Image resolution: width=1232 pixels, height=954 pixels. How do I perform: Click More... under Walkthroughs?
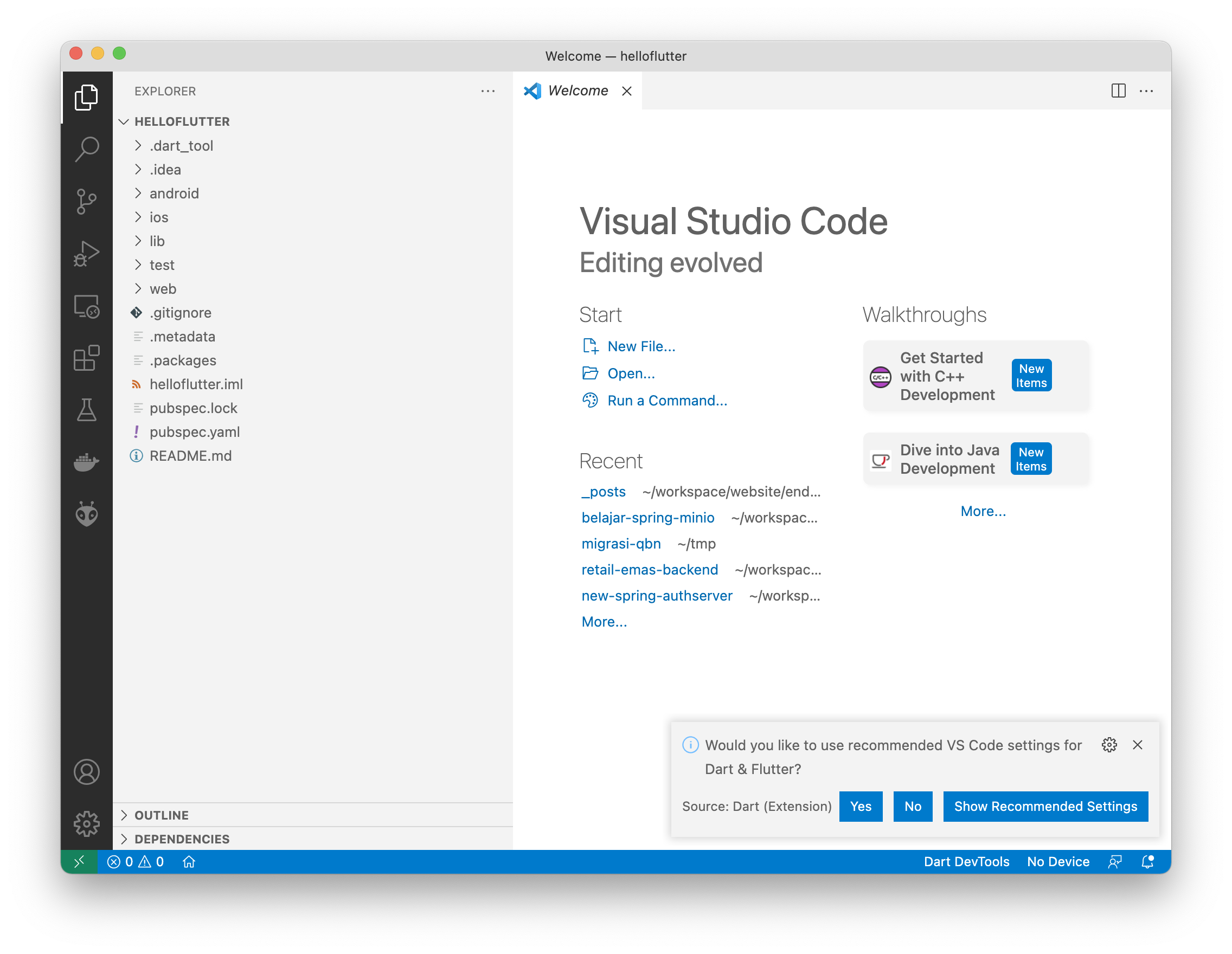983,510
